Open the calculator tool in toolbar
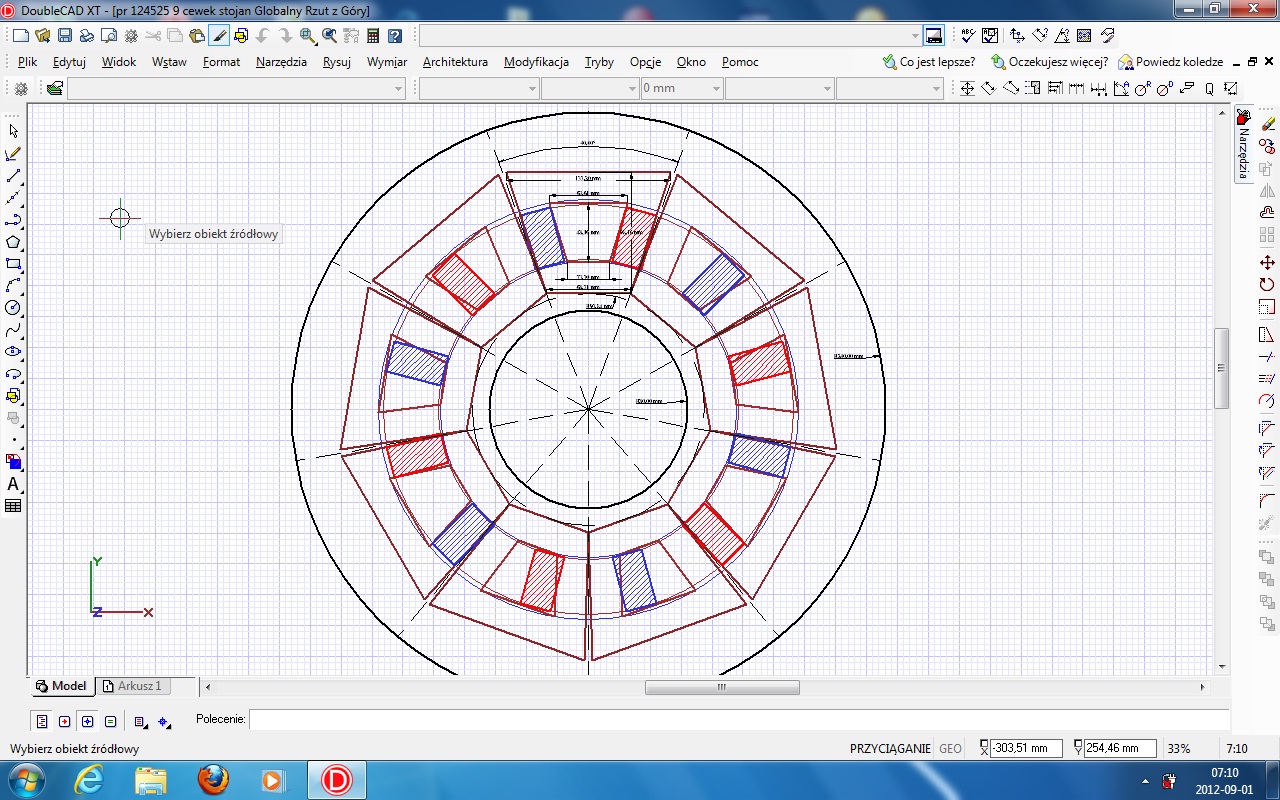 (373, 36)
